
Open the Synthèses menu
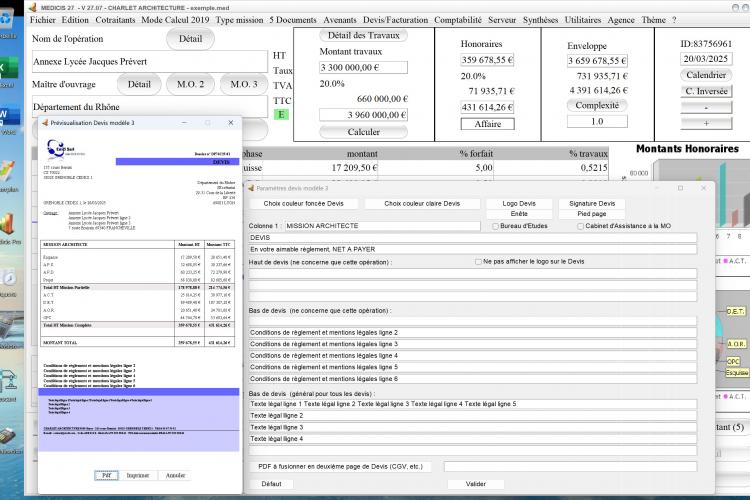pyautogui.click(x=540, y=20)
